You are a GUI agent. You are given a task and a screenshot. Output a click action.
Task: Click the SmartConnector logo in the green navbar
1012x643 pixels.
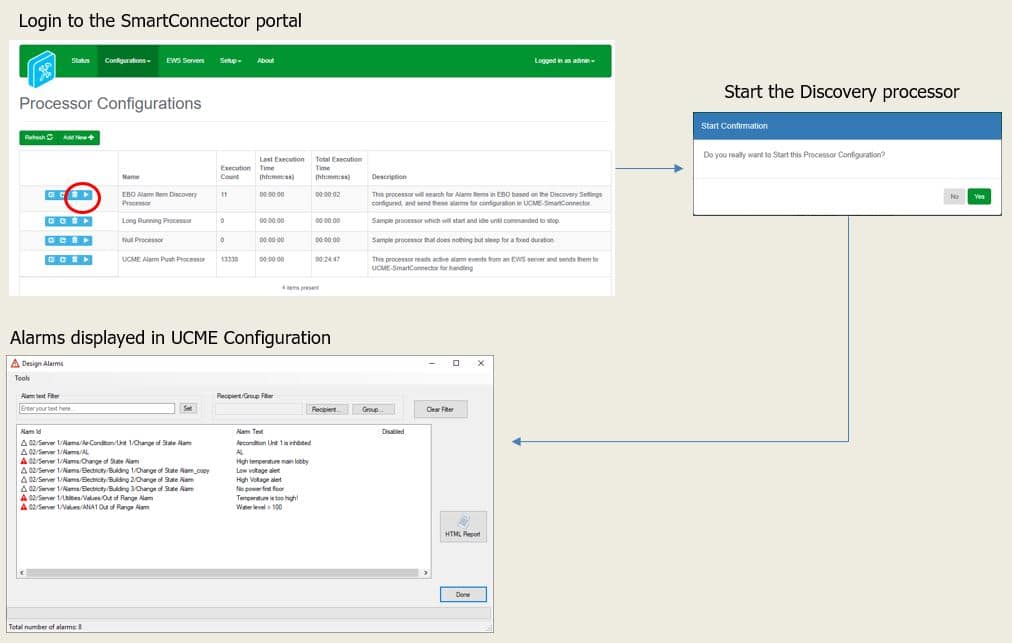[42, 68]
